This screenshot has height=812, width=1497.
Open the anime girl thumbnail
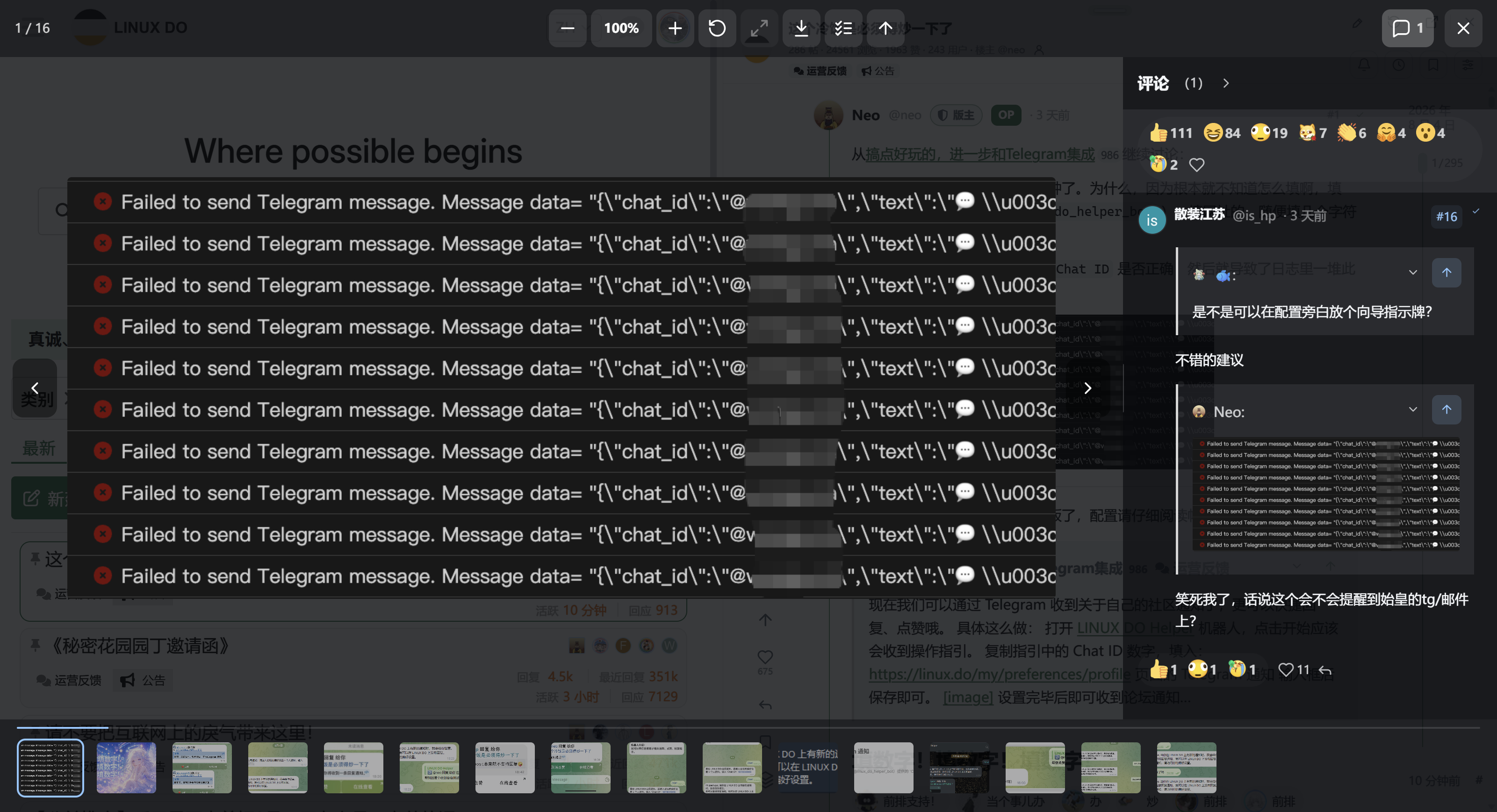pyautogui.click(x=126, y=767)
